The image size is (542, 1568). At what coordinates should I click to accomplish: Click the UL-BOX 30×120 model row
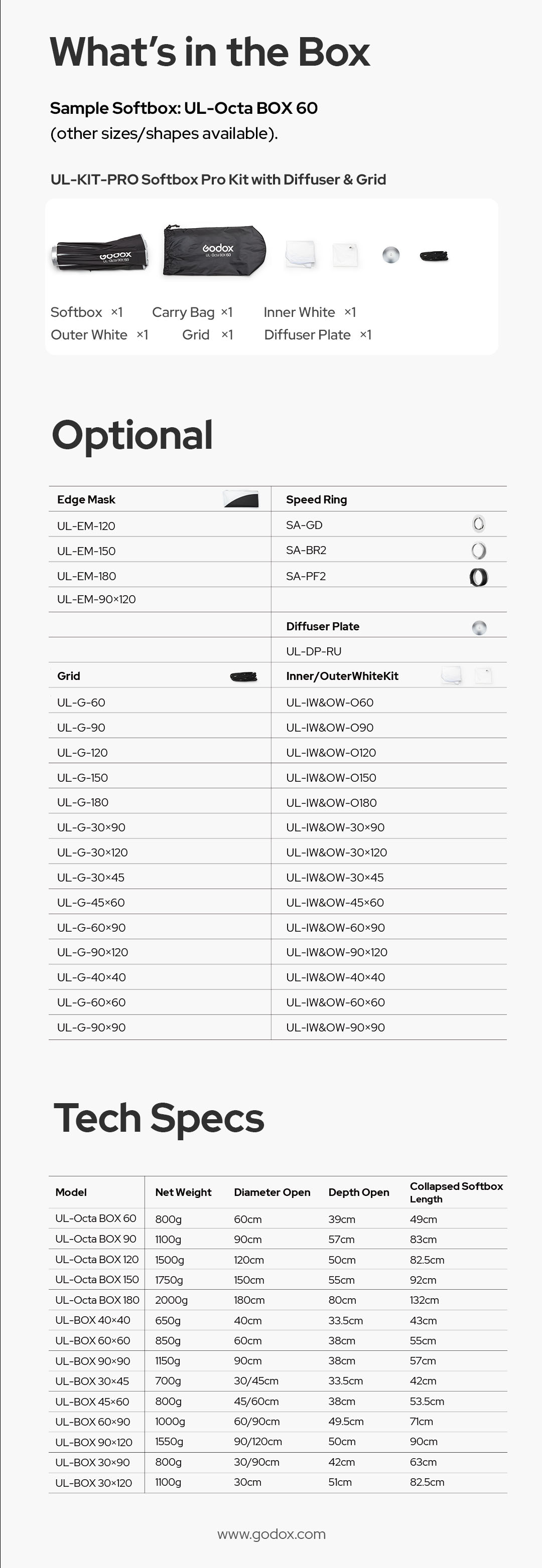click(x=94, y=1482)
